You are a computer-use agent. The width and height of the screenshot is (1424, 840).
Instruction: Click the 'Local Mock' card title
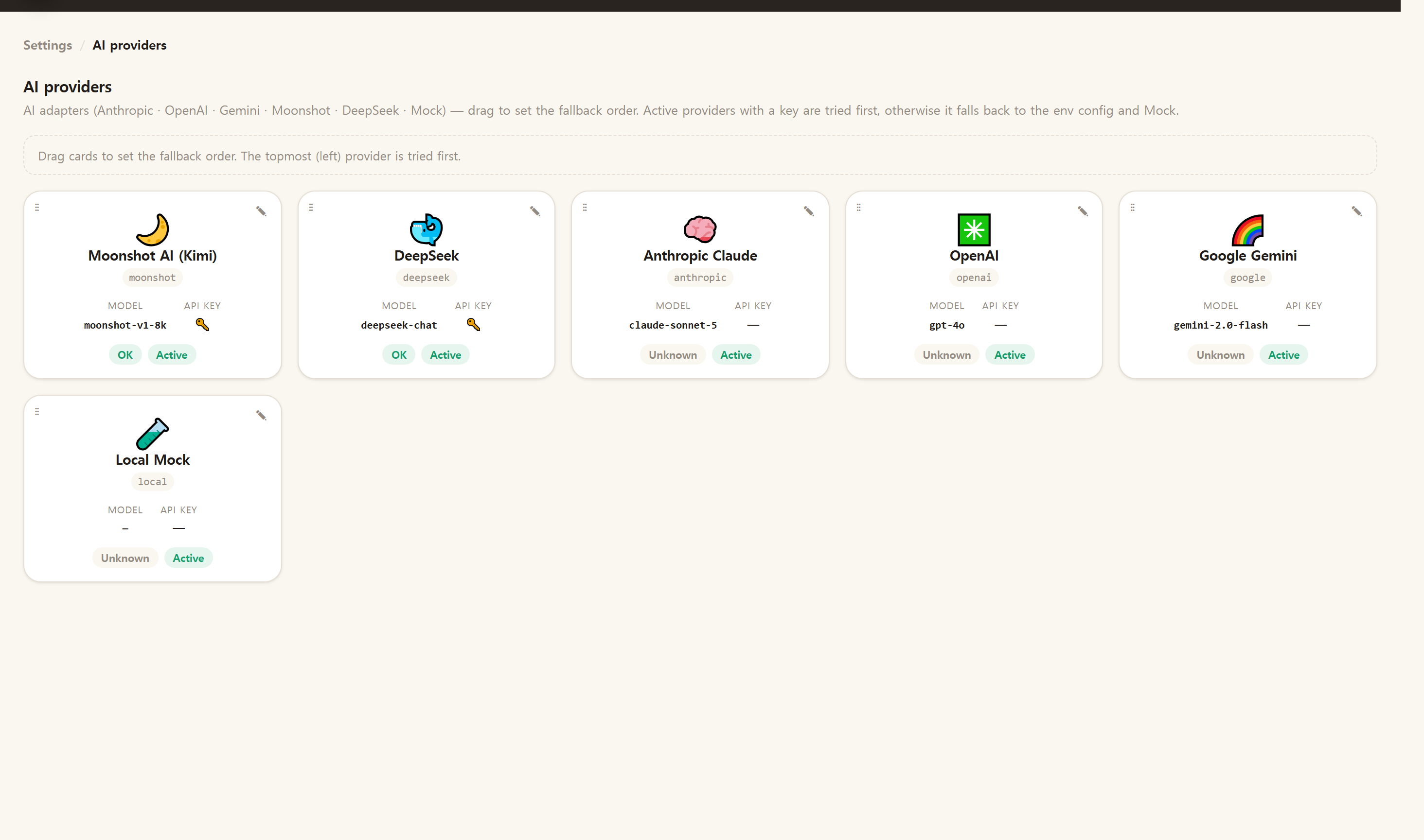(152, 460)
